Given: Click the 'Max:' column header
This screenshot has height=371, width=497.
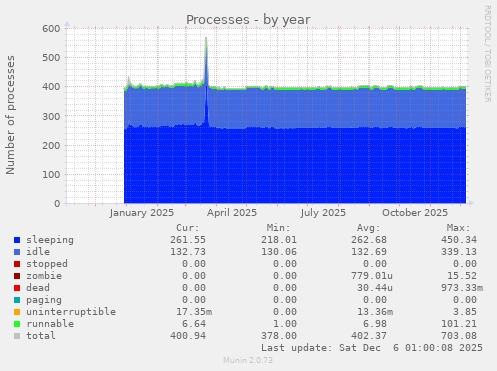Looking at the screenshot, I should [459, 228].
